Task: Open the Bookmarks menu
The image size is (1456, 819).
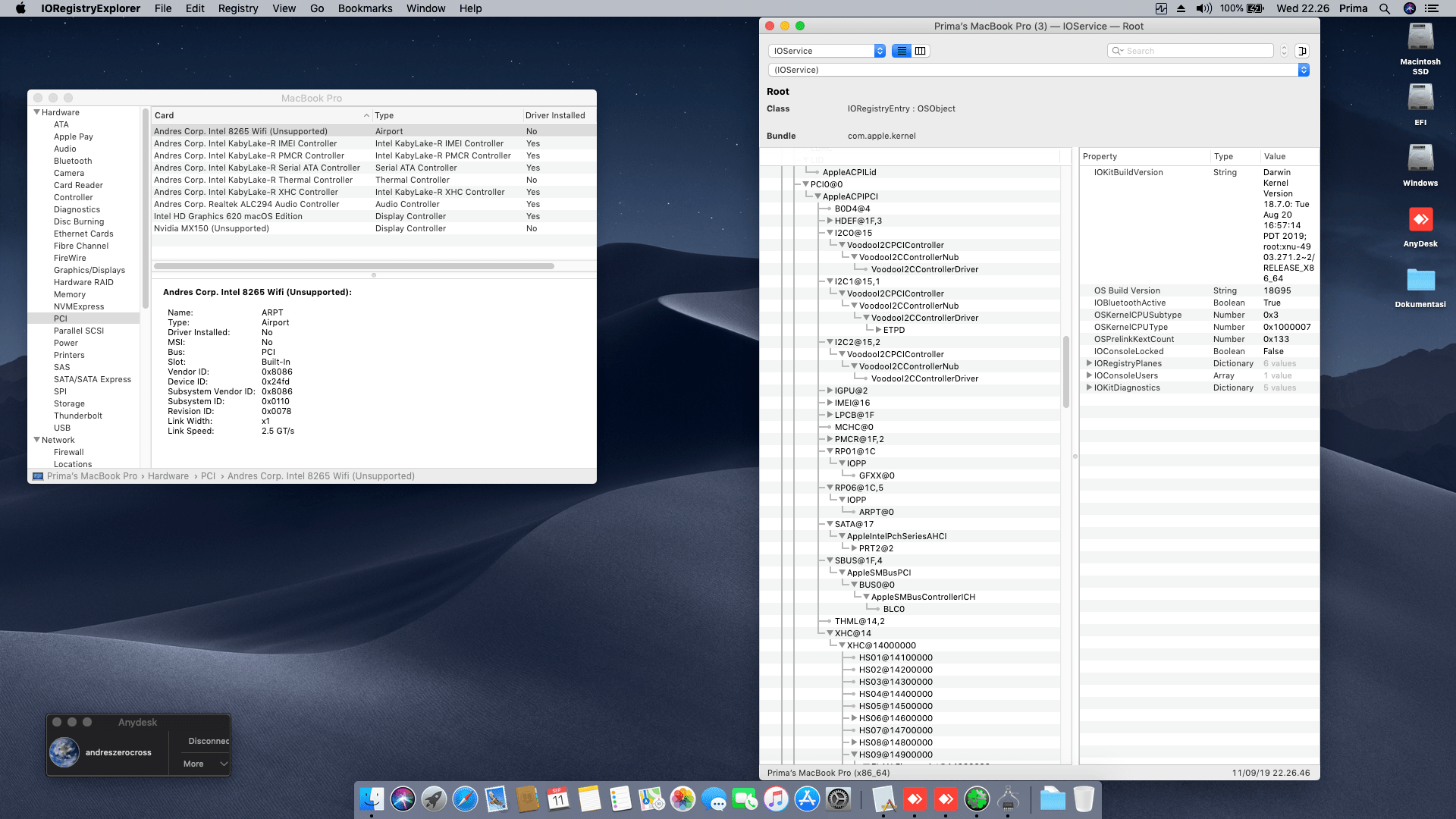Action: click(365, 8)
